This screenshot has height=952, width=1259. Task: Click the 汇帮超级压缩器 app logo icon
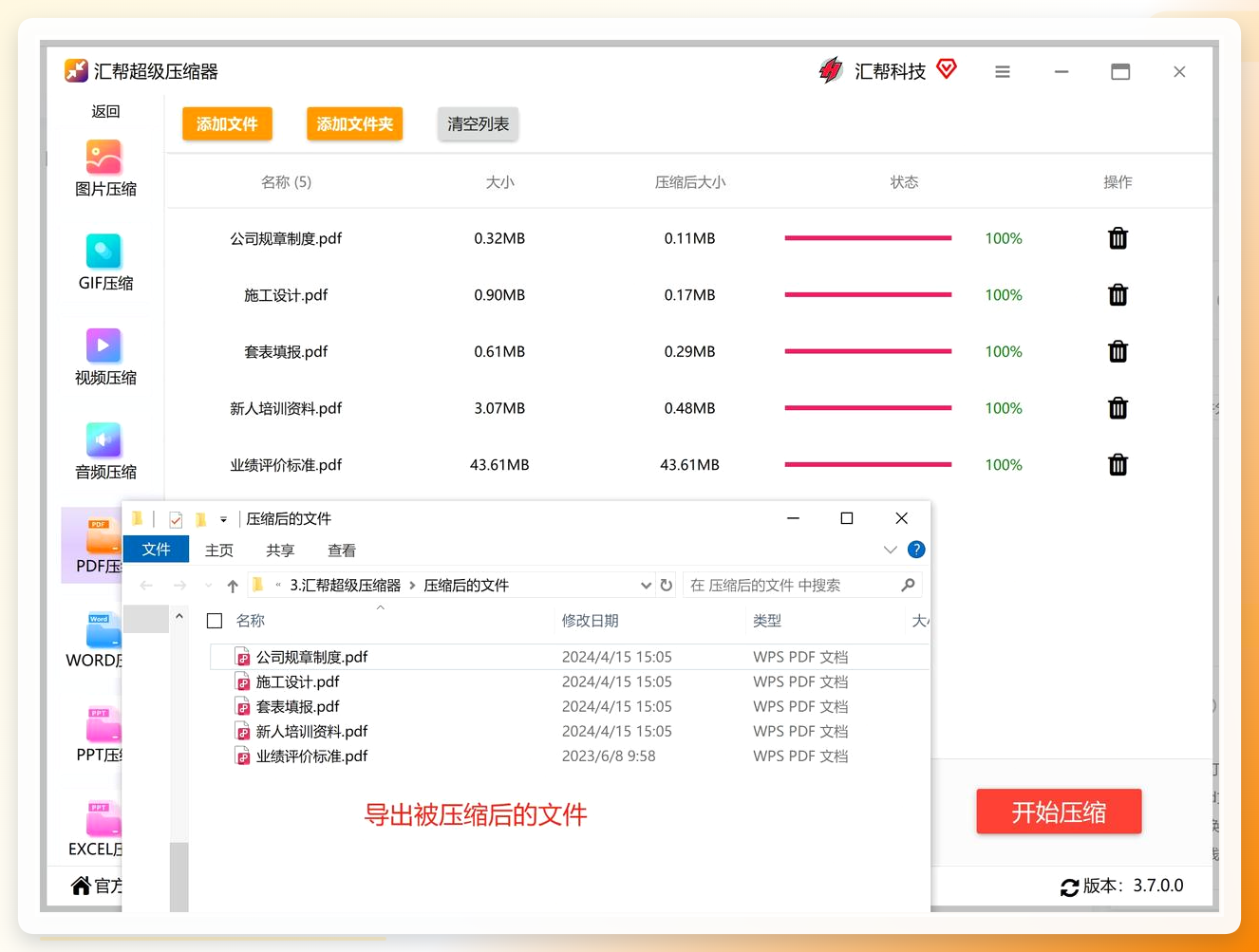click(76, 70)
